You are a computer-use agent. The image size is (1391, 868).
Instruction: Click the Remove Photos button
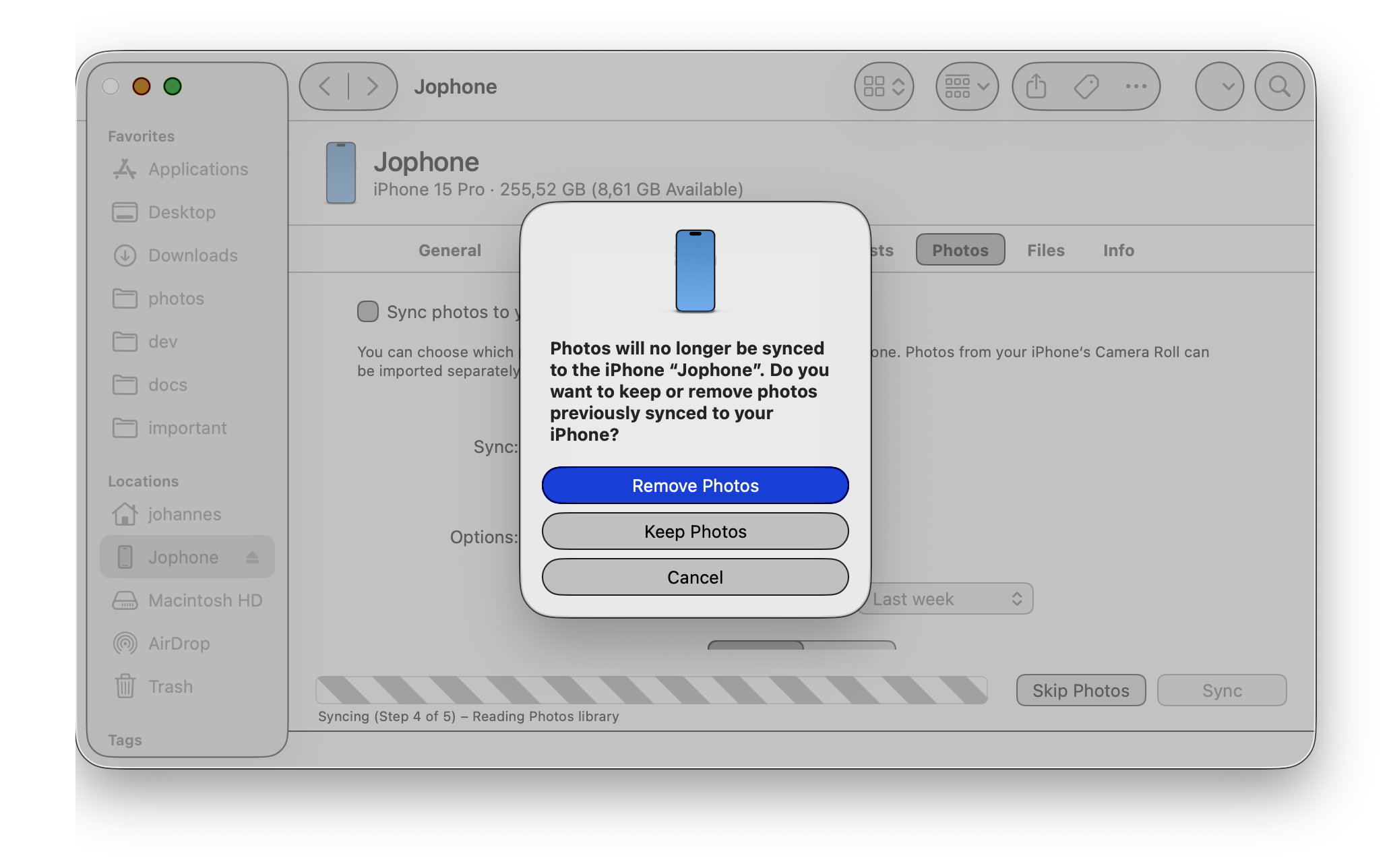[695, 485]
